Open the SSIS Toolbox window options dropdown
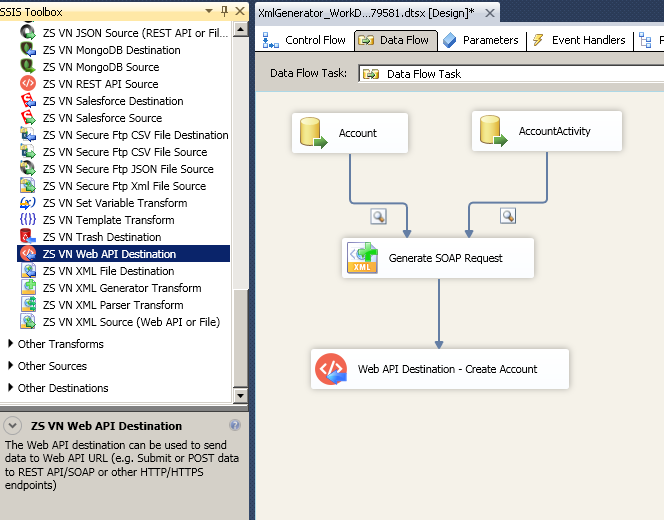 pyautogui.click(x=208, y=12)
